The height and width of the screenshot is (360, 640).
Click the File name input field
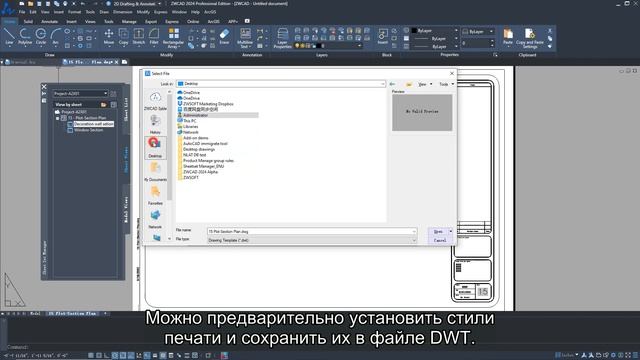[312, 231]
